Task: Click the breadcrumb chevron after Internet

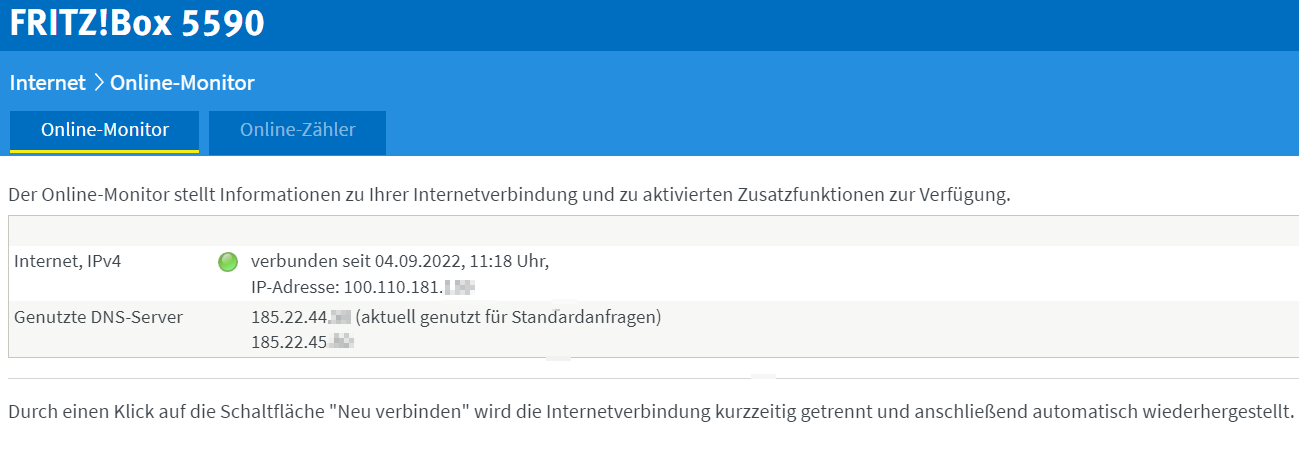Action: coord(98,83)
